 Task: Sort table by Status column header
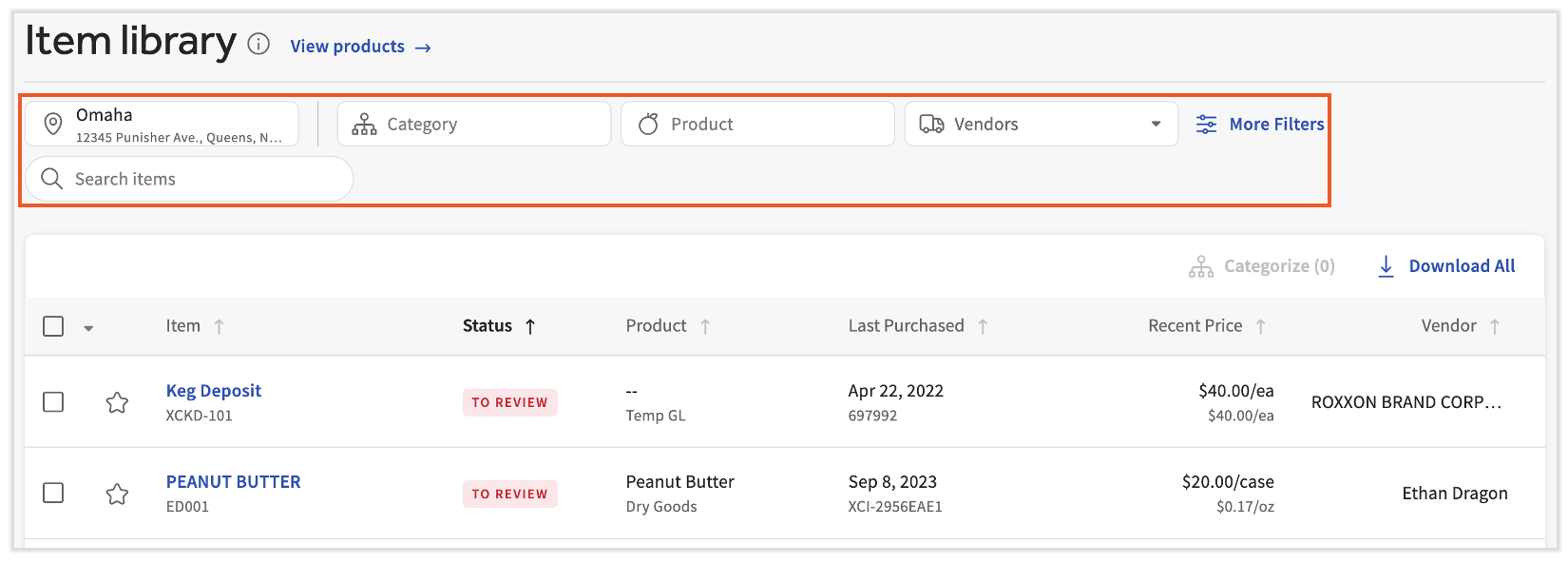tap(488, 326)
